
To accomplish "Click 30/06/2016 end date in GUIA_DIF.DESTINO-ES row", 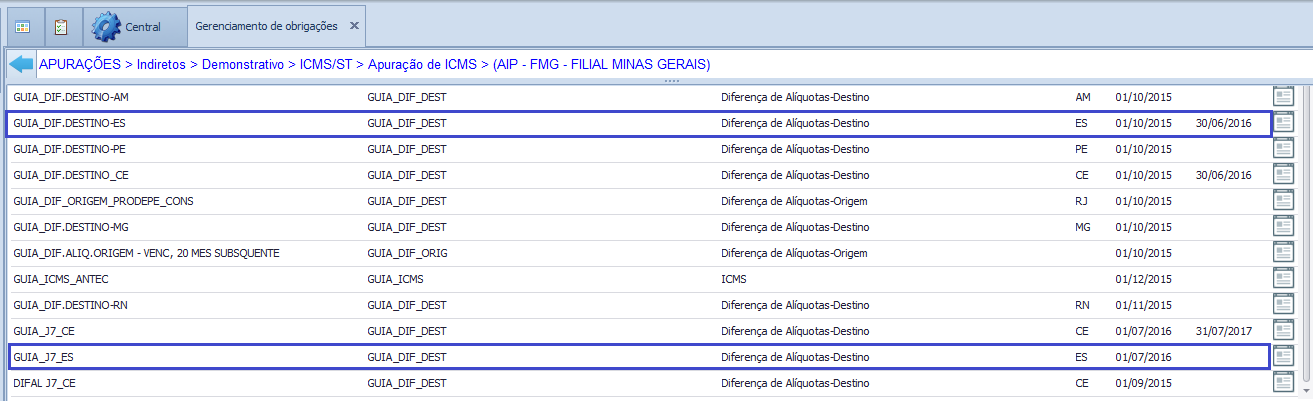I will [1223, 123].
